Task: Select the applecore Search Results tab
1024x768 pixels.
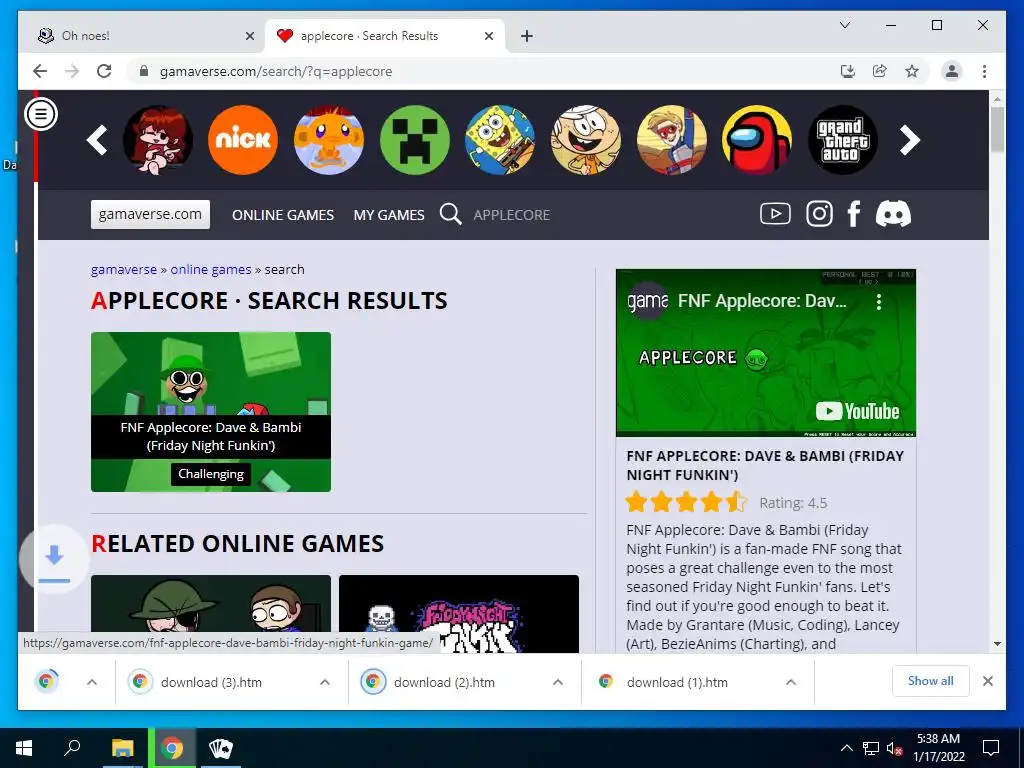Action: [x=385, y=36]
